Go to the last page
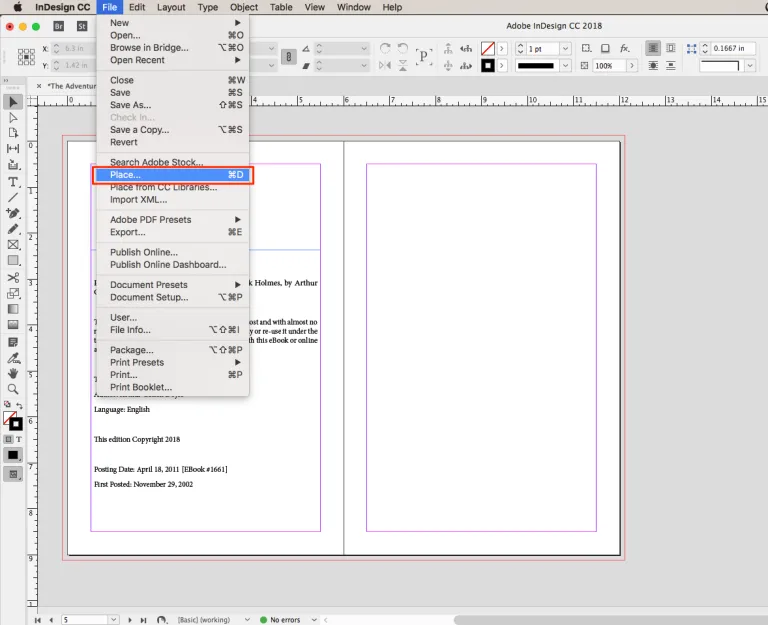768x625 pixels. [143, 620]
